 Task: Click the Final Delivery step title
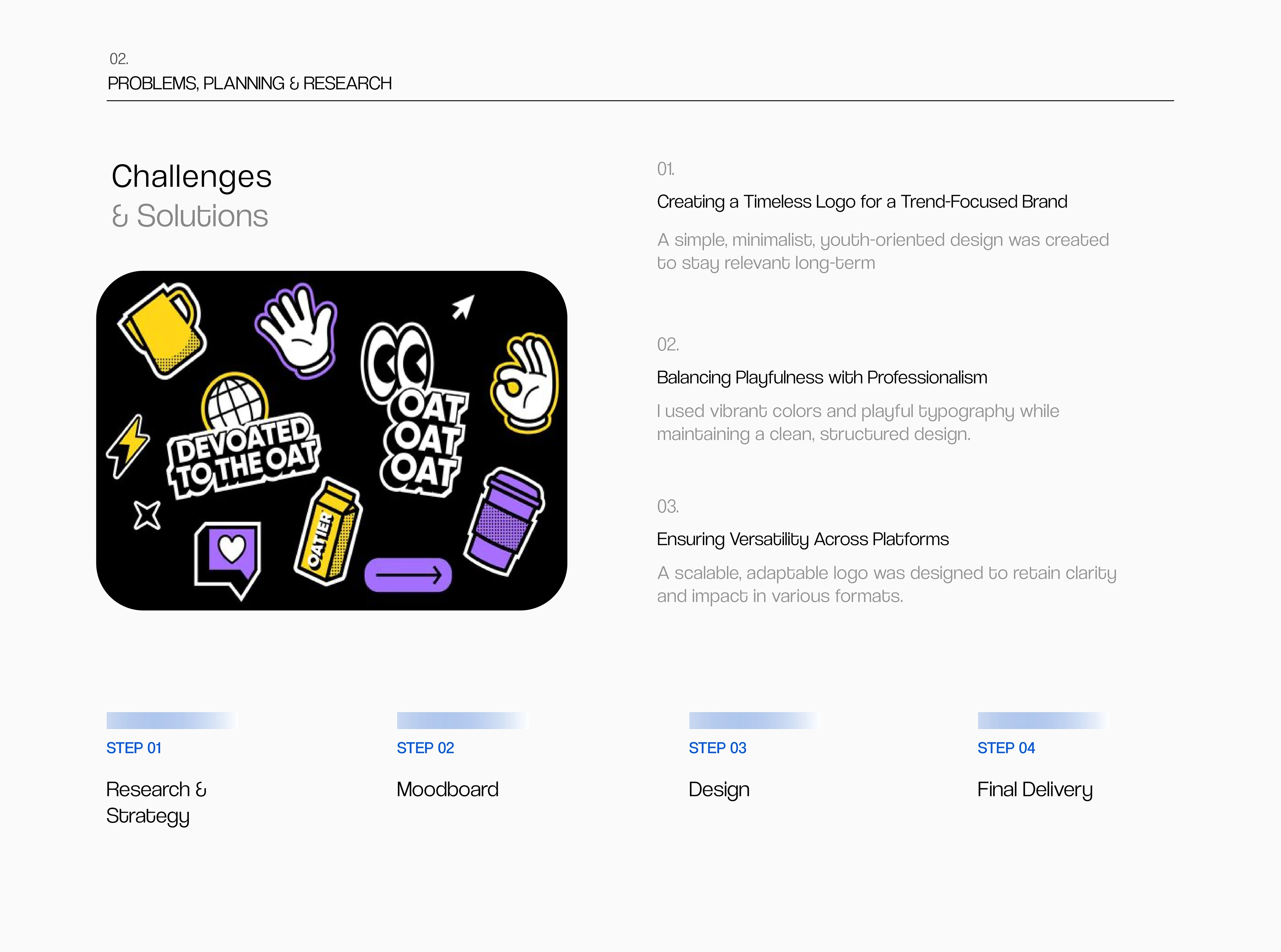[x=1035, y=790]
